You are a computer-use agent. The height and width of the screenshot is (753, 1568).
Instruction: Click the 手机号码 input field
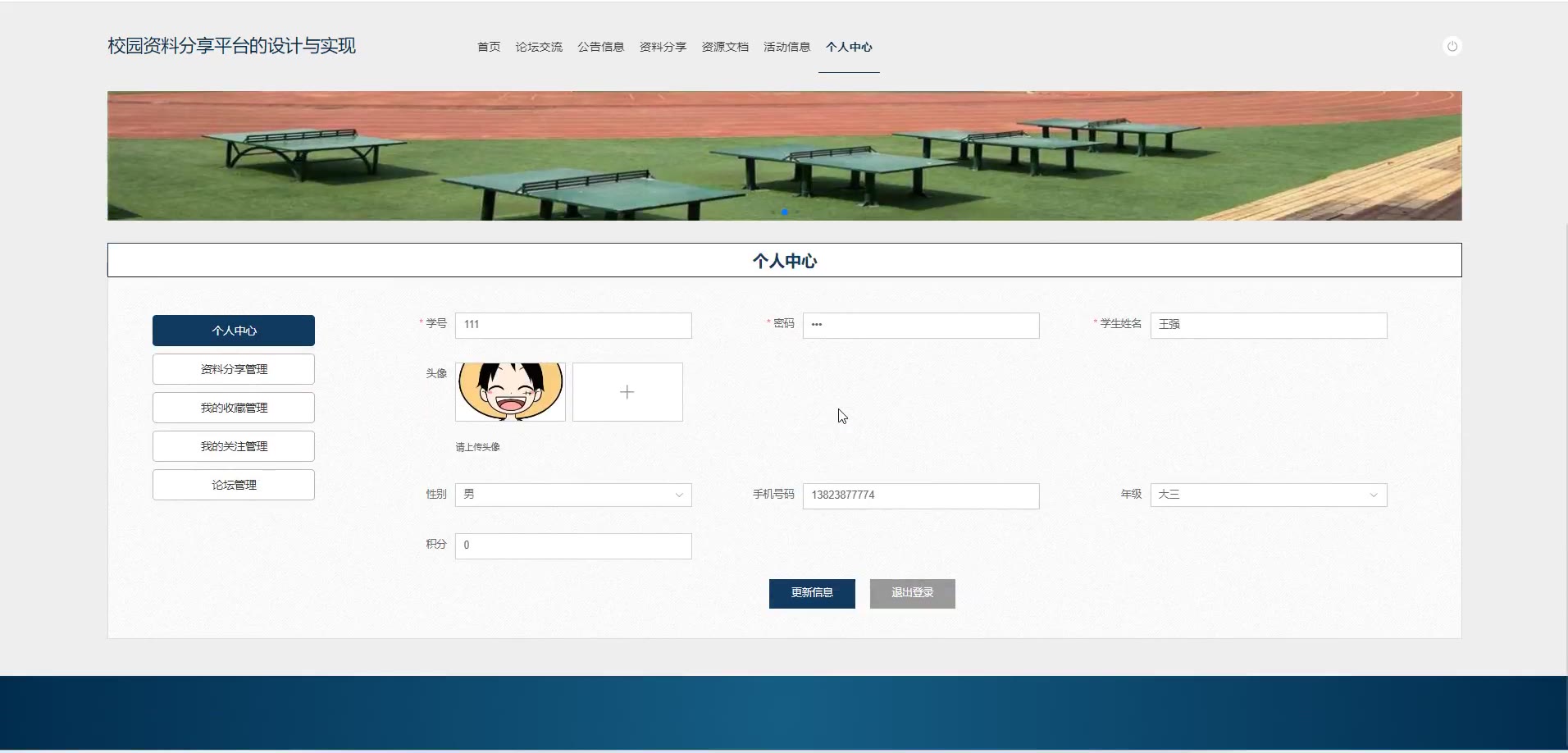921,495
